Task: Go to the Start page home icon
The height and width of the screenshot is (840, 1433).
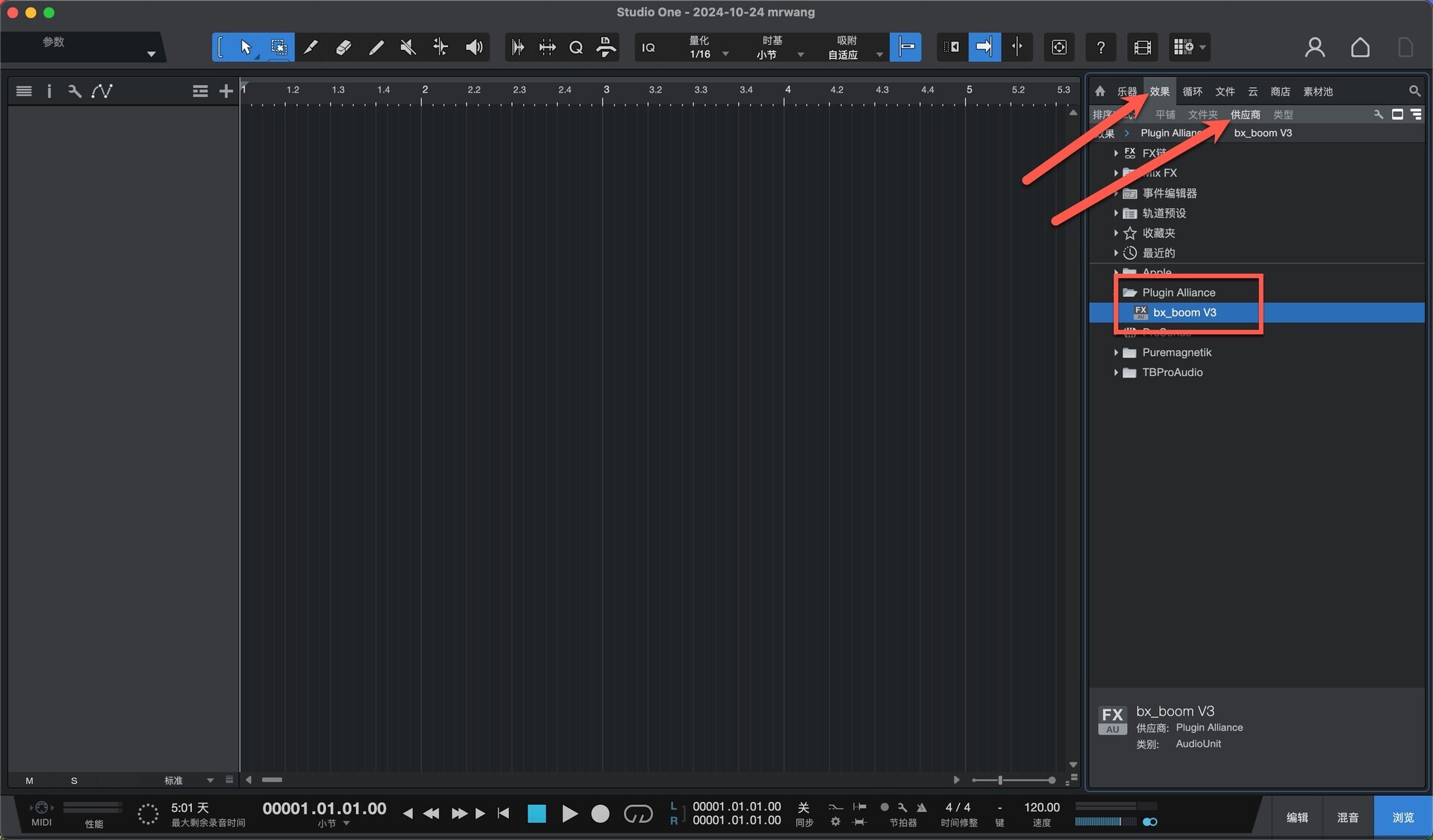Action: [x=1360, y=47]
